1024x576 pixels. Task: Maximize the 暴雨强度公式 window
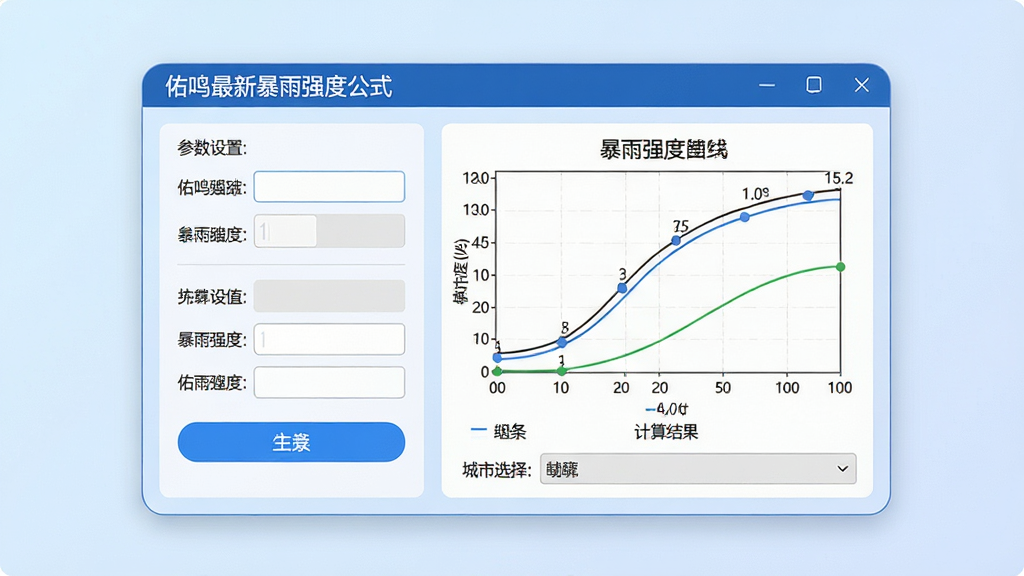click(x=814, y=85)
